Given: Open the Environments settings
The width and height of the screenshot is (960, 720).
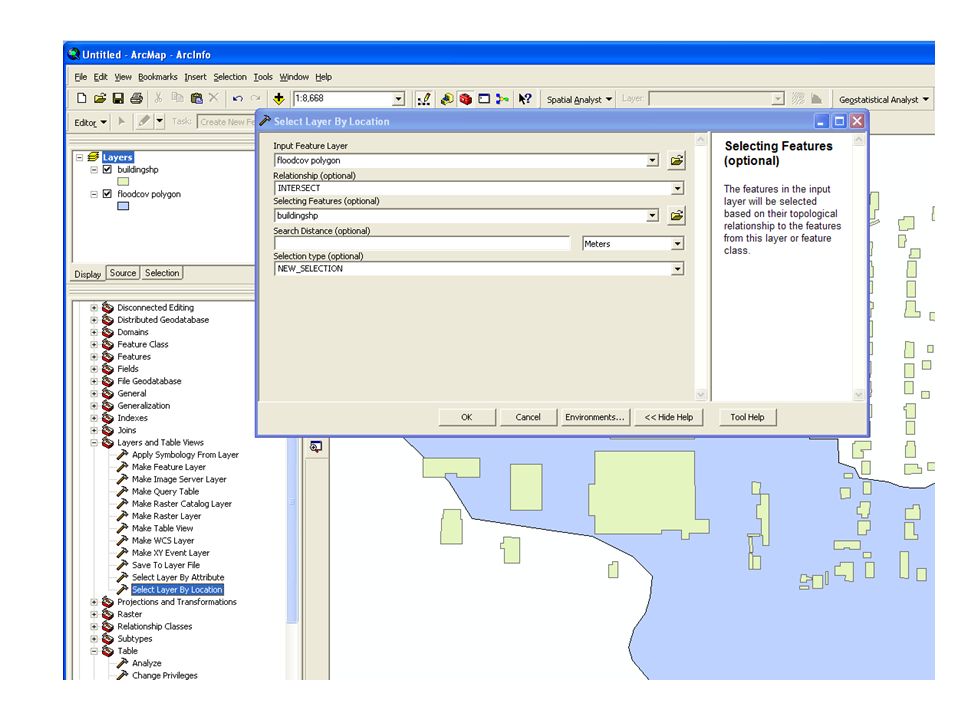Looking at the screenshot, I should (595, 417).
